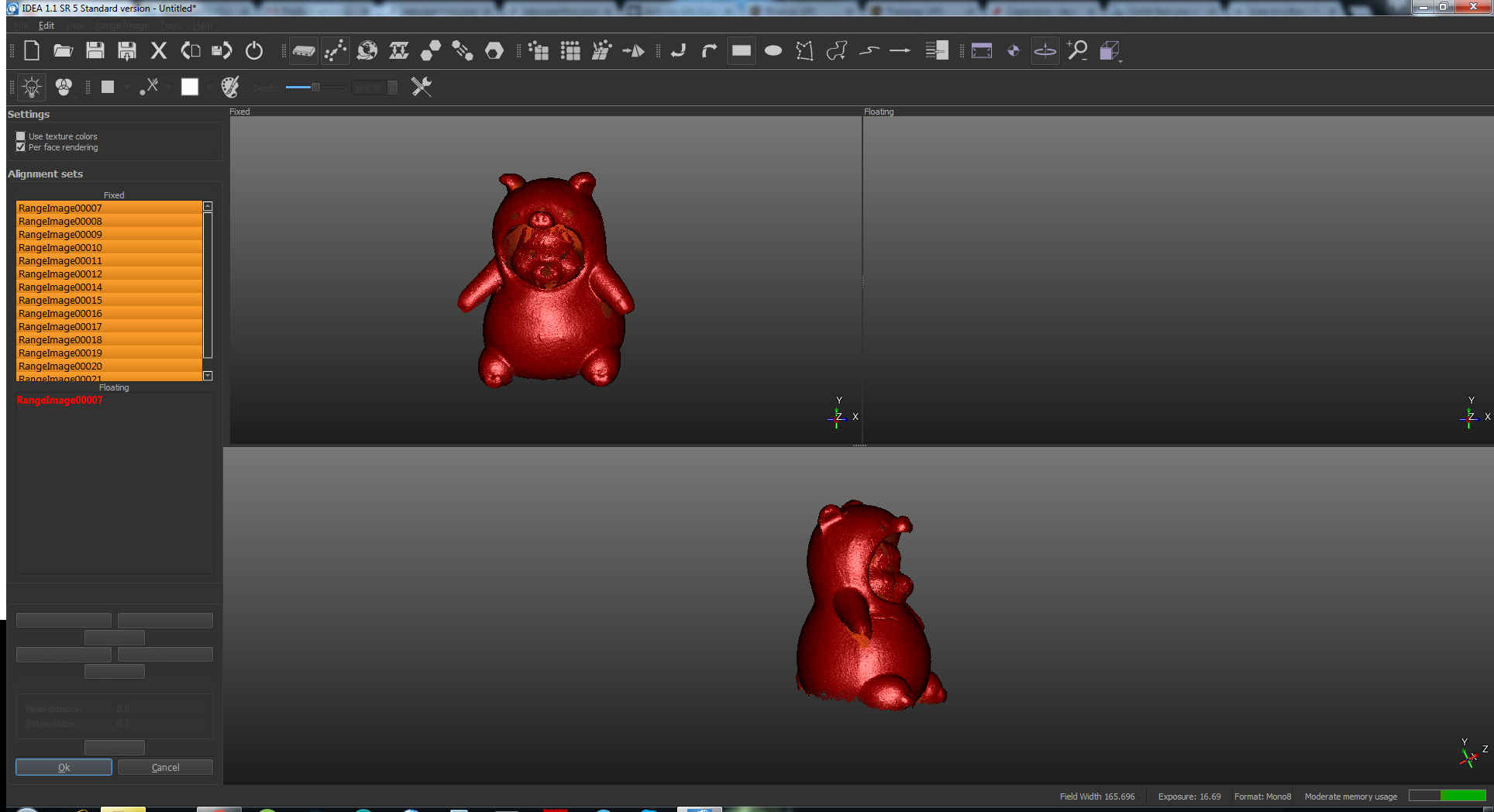
Task: Click the Field Width 165.696 status text
Action: 1096,797
